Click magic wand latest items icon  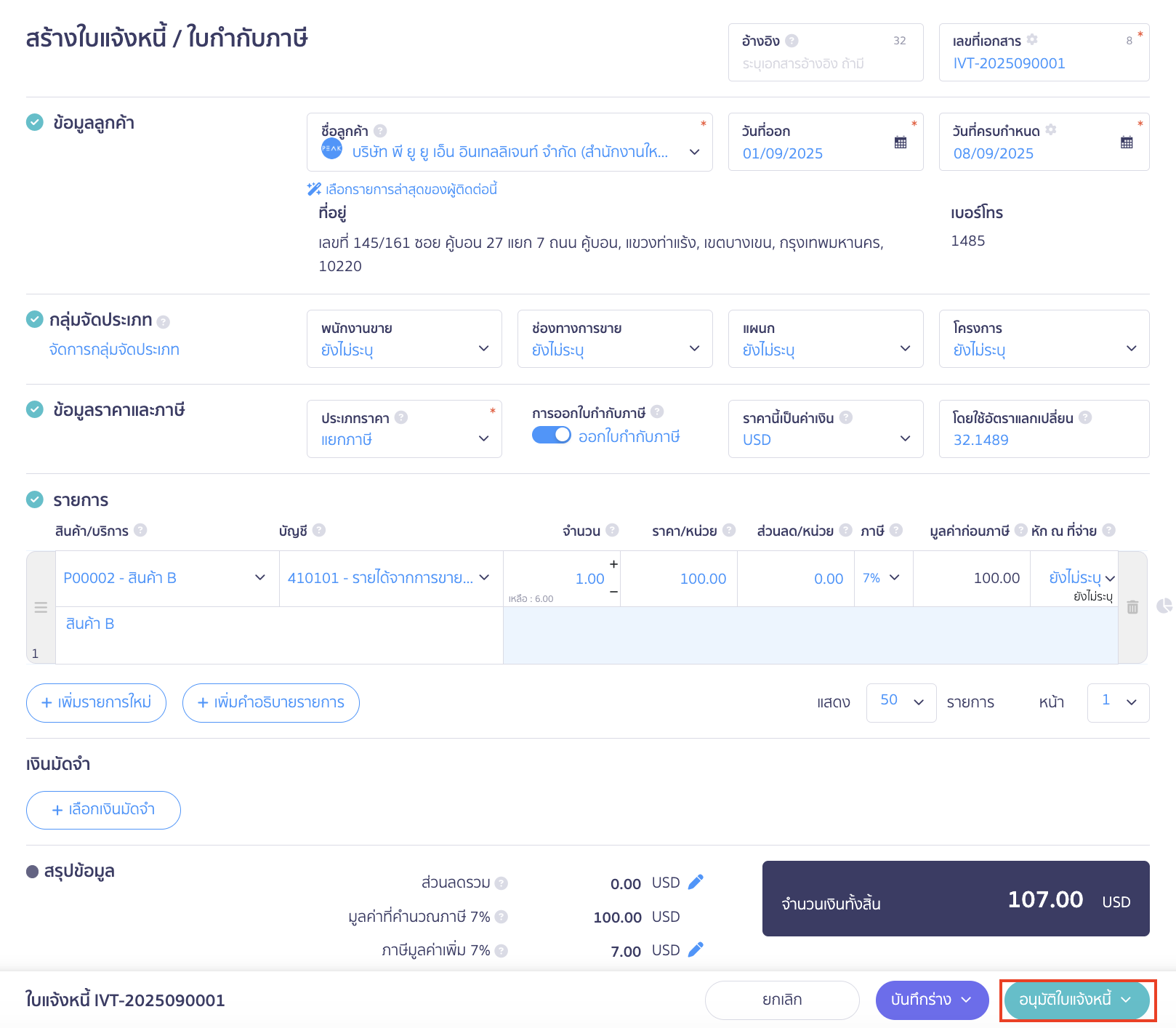pos(314,189)
